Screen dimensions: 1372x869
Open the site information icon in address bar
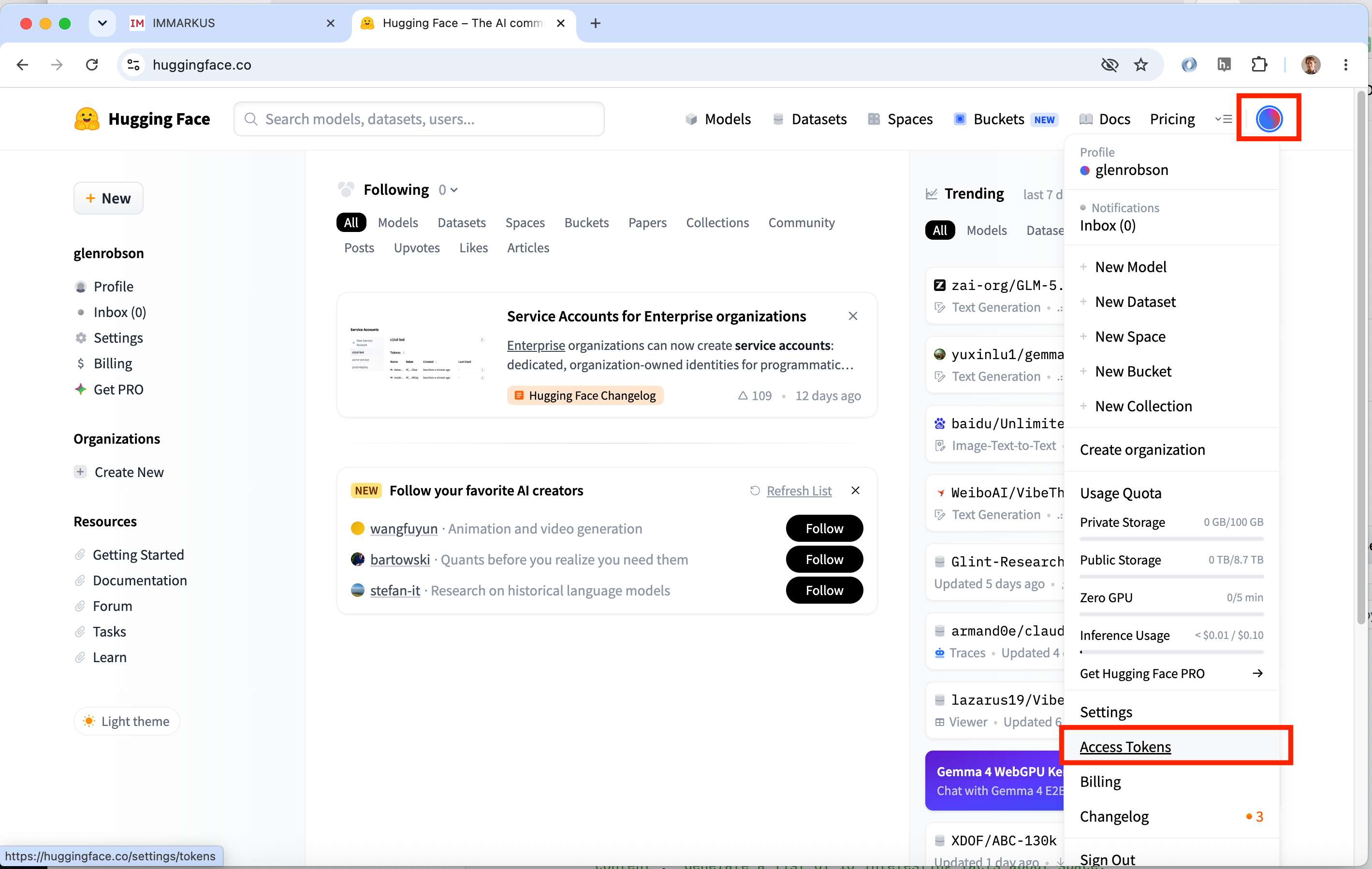pos(133,64)
